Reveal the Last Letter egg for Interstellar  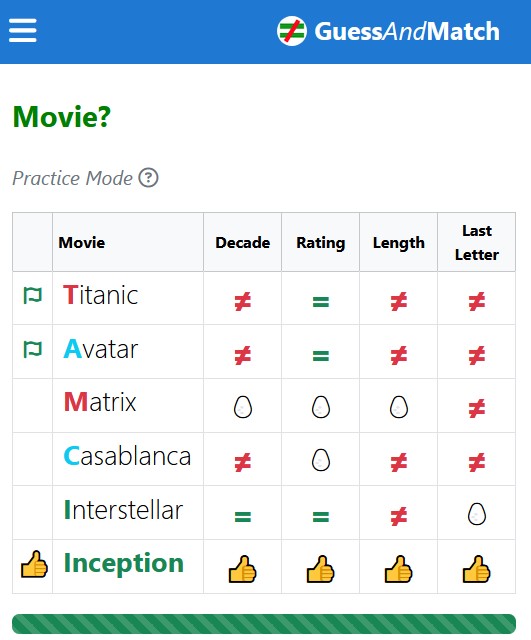coord(477,513)
